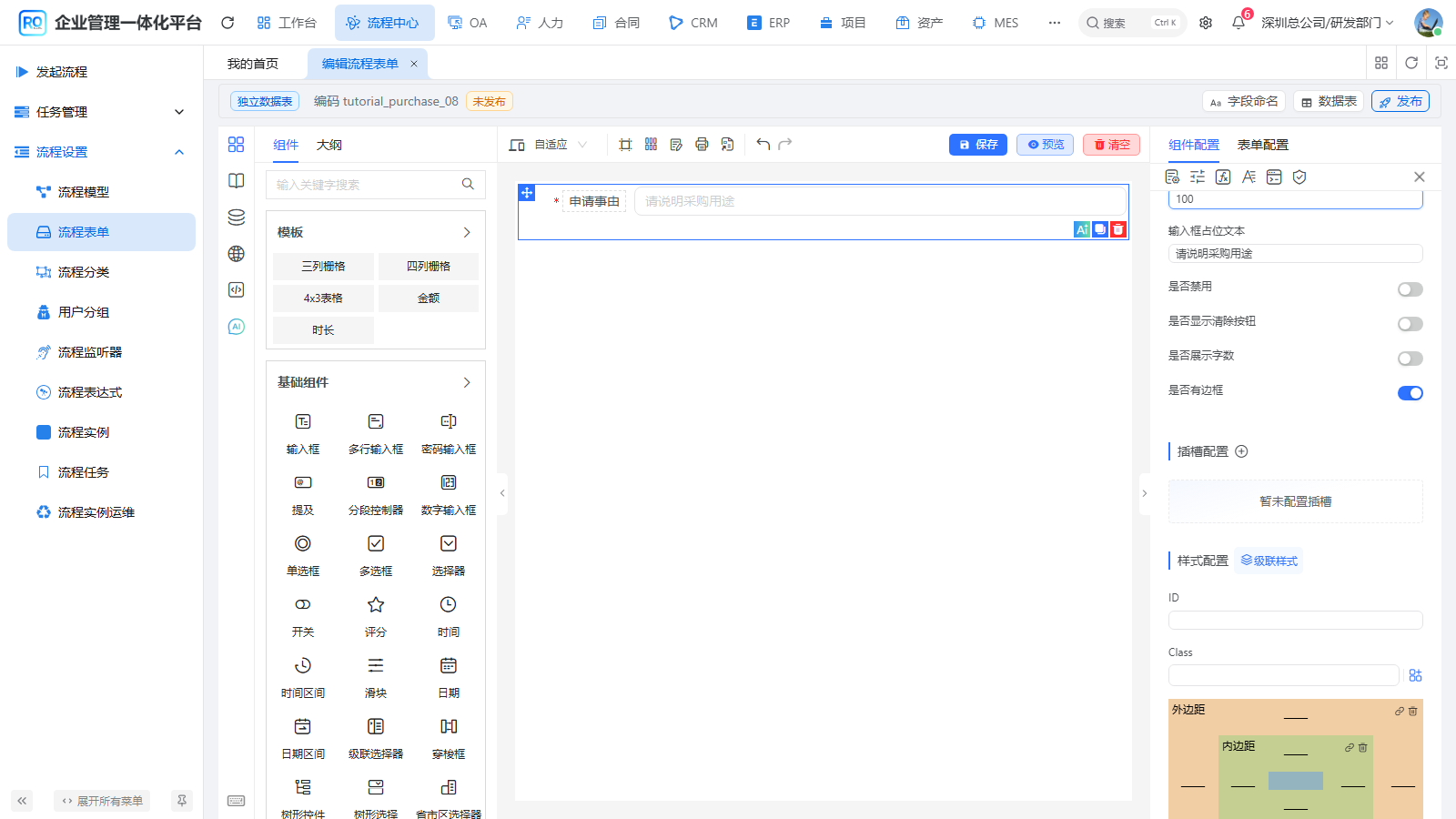
Task: Click the 预览 button
Action: (1046, 145)
